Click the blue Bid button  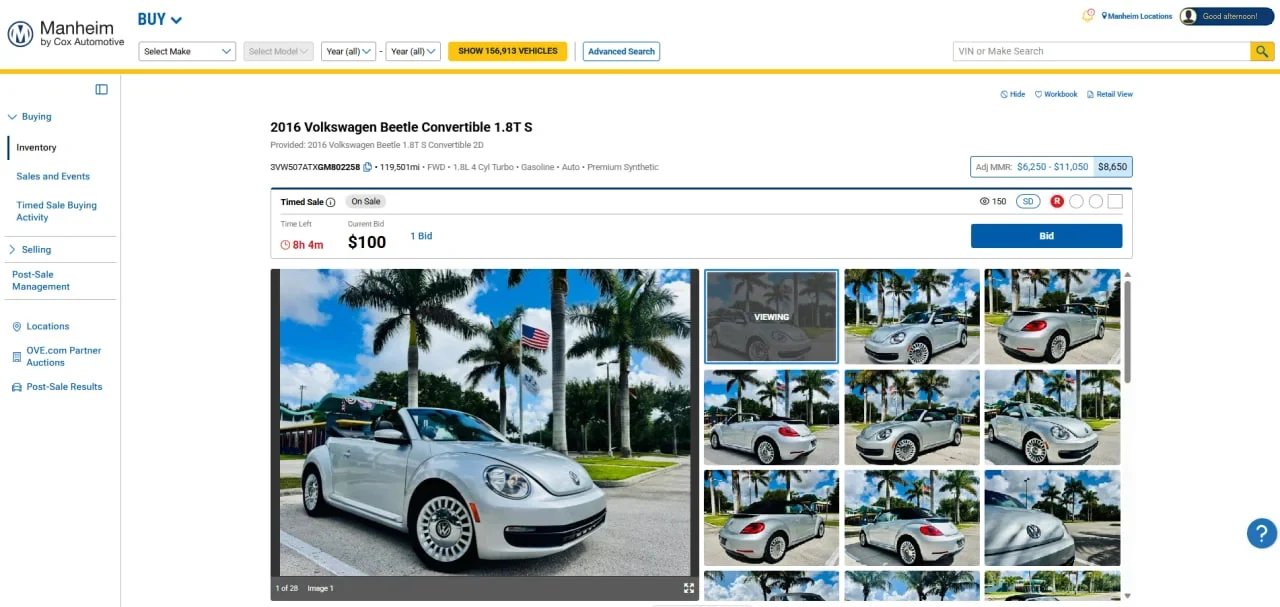(1046, 236)
